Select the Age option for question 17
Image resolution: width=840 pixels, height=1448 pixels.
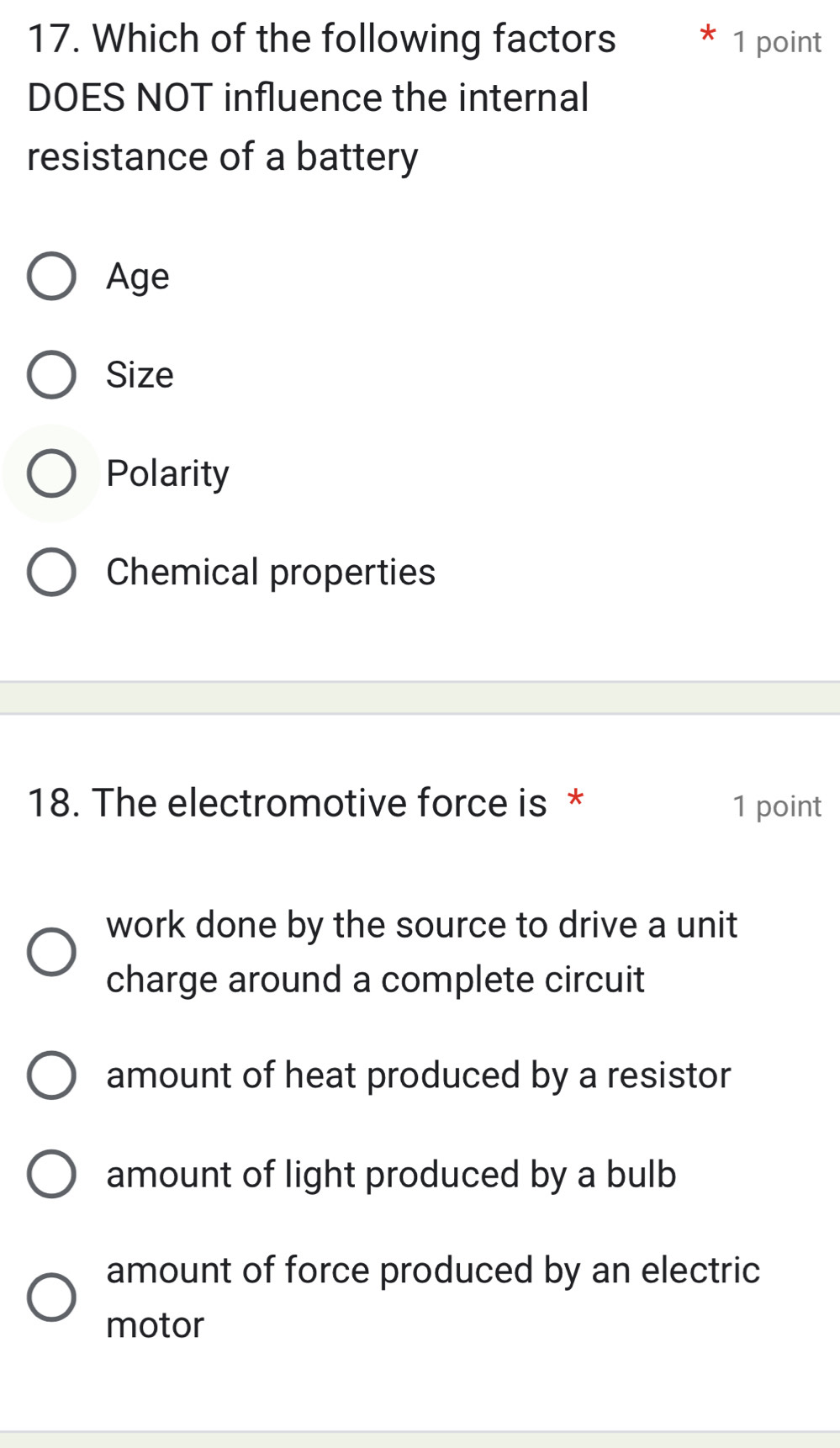[x=52, y=276]
